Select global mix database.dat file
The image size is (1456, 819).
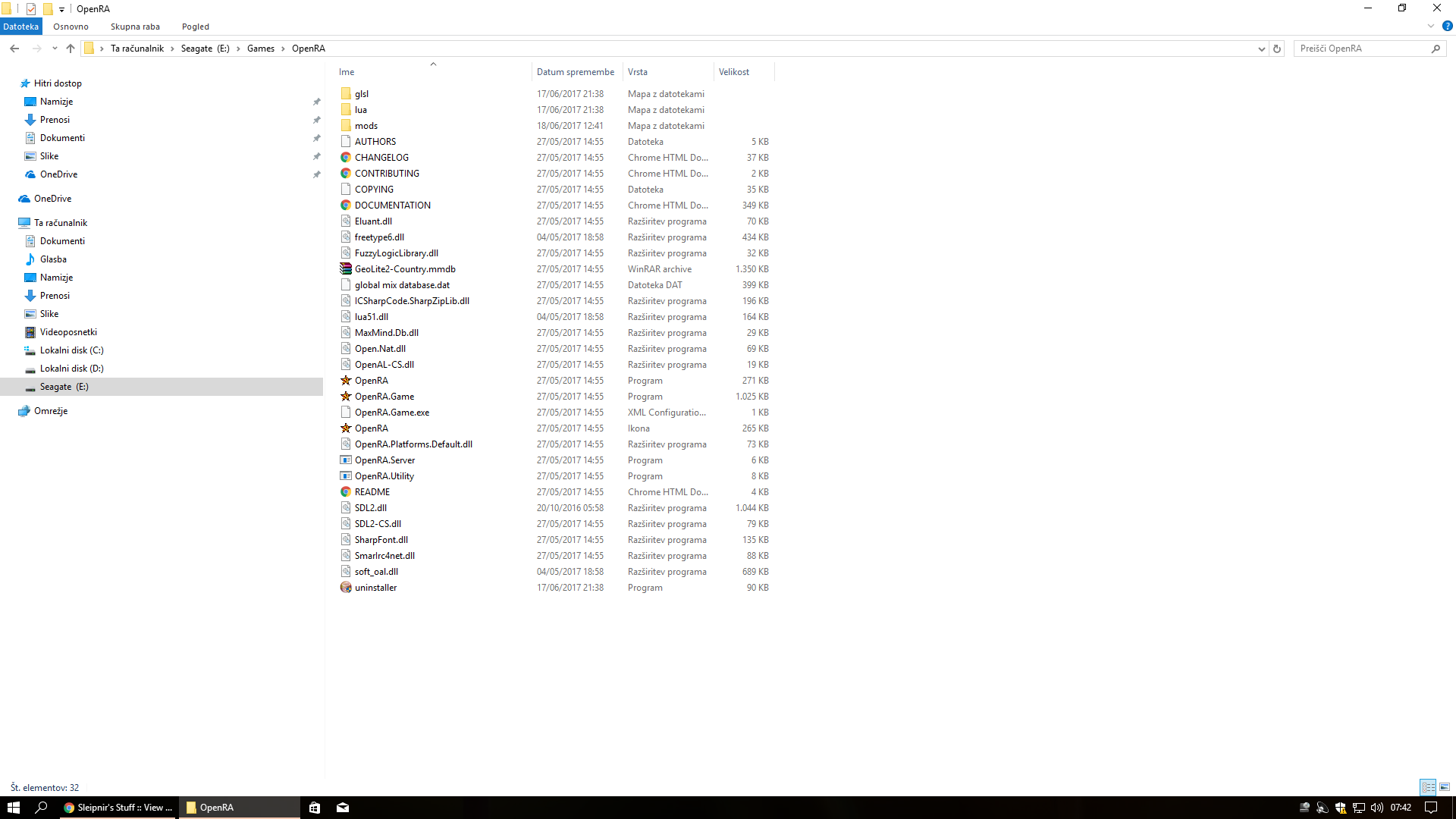point(402,285)
